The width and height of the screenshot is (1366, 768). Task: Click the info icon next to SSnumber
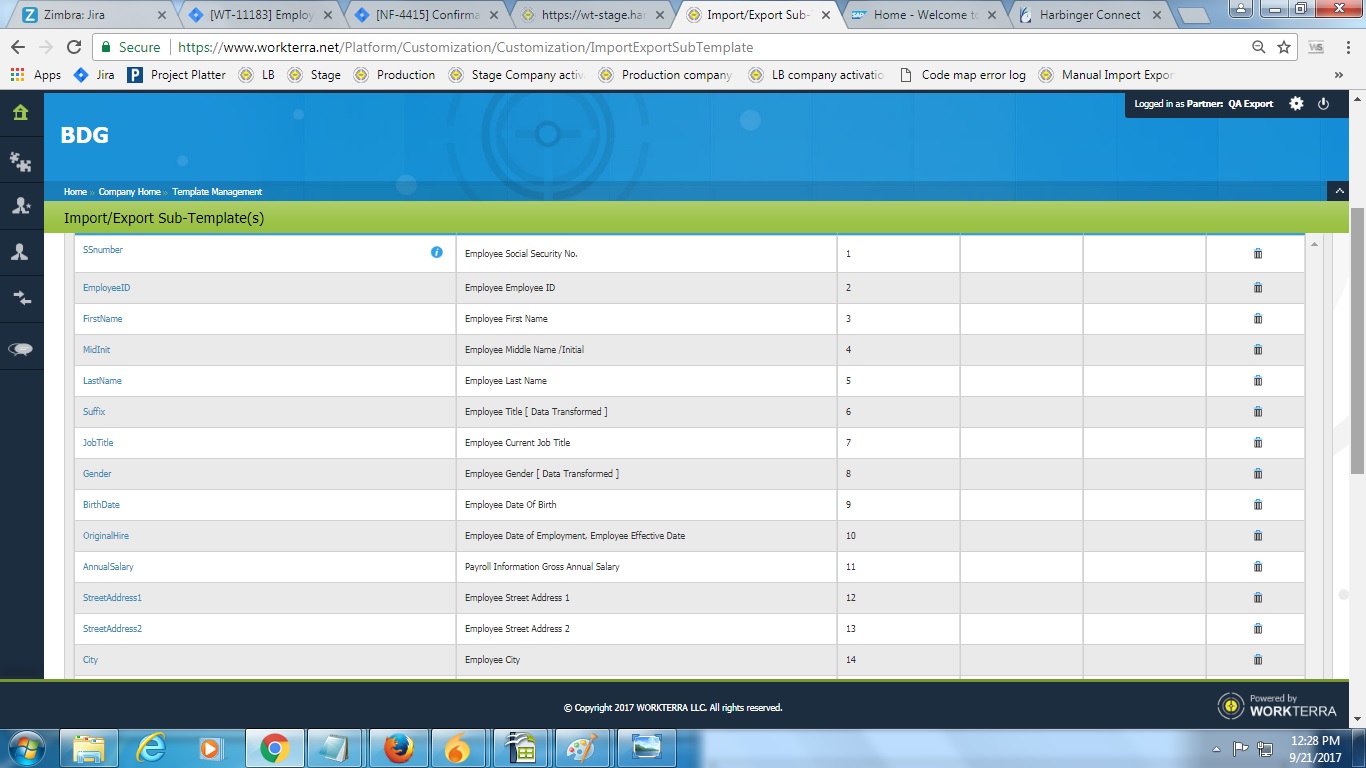(x=436, y=252)
